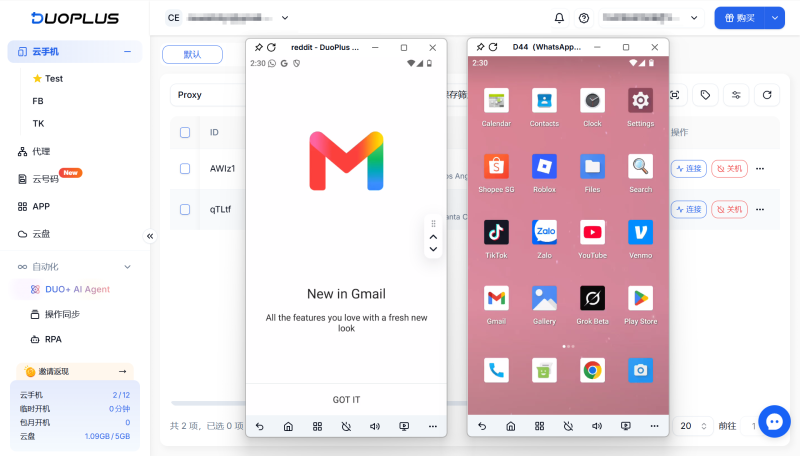This screenshot has width=800, height=456.
Task: Tap GOT IT on Gmail screen
Action: pyautogui.click(x=346, y=400)
